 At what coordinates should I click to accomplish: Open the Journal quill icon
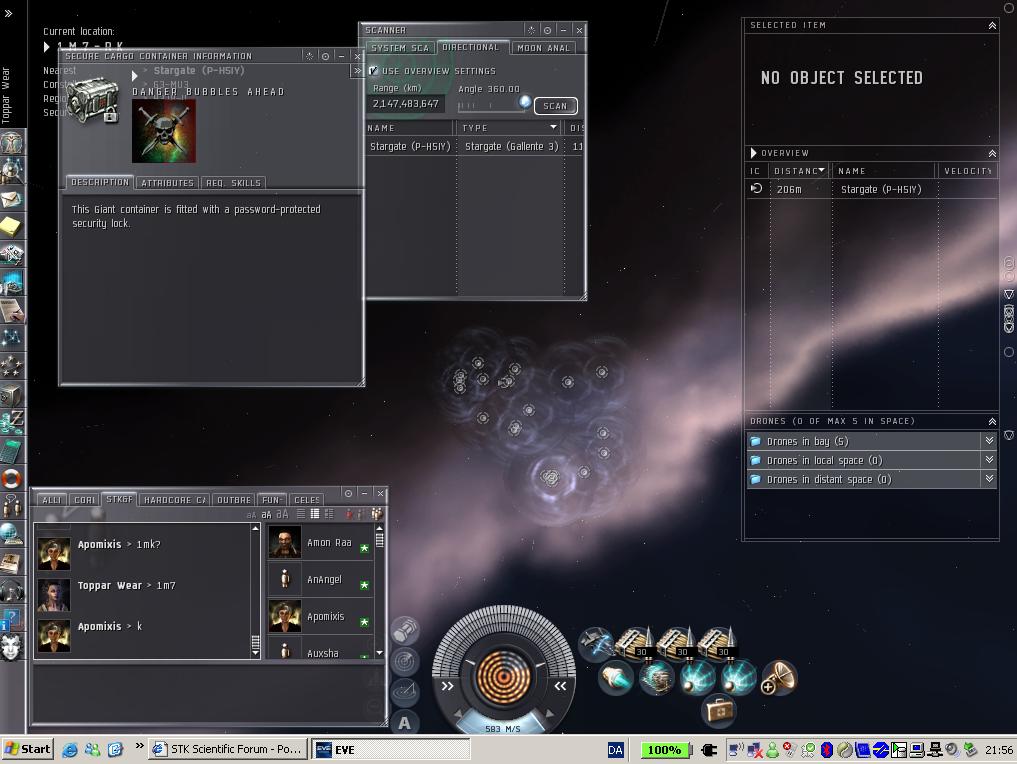[x=12, y=310]
